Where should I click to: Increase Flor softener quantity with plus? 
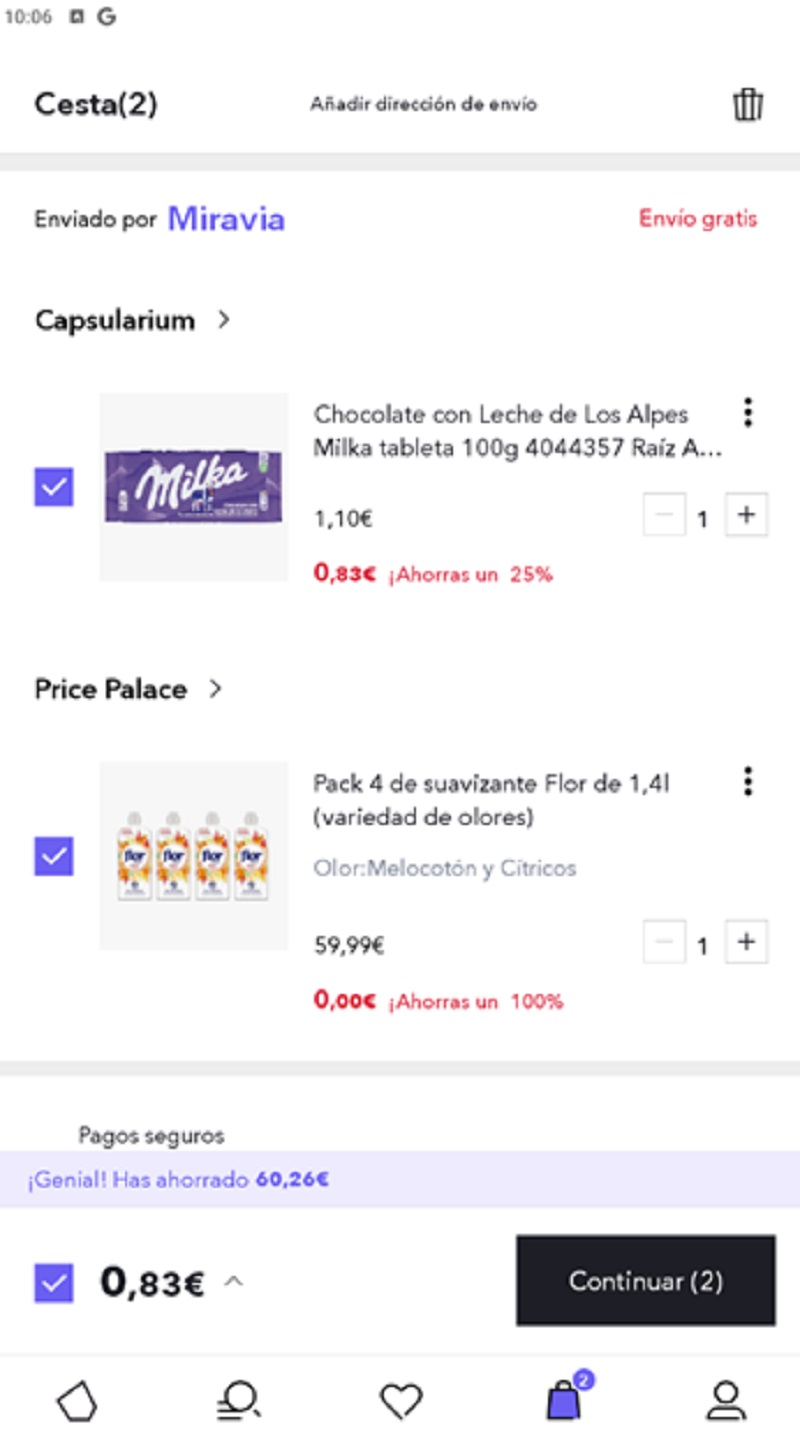[x=745, y=942]
